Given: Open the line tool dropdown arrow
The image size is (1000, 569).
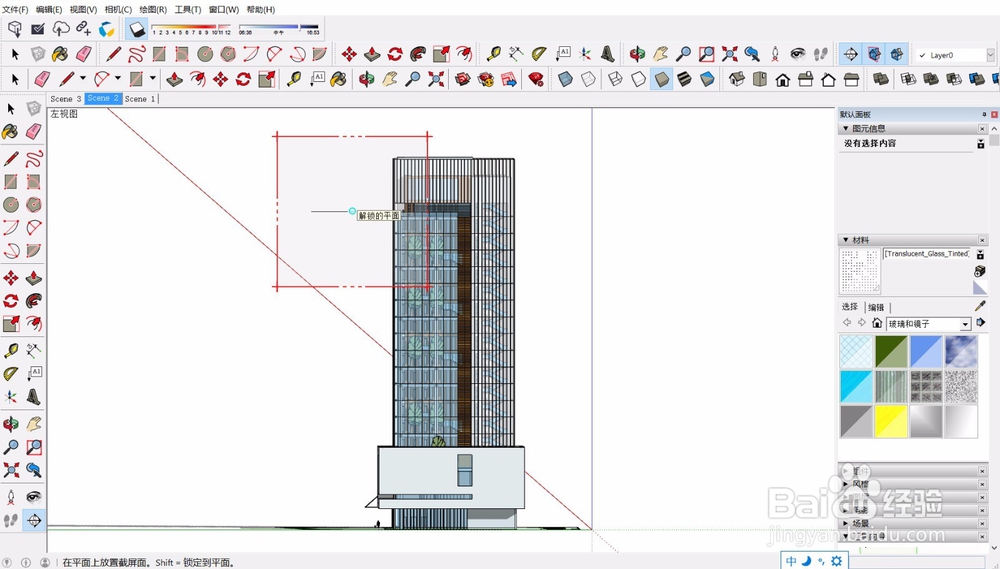Looking at the screenshot, I should coord(82,79).
